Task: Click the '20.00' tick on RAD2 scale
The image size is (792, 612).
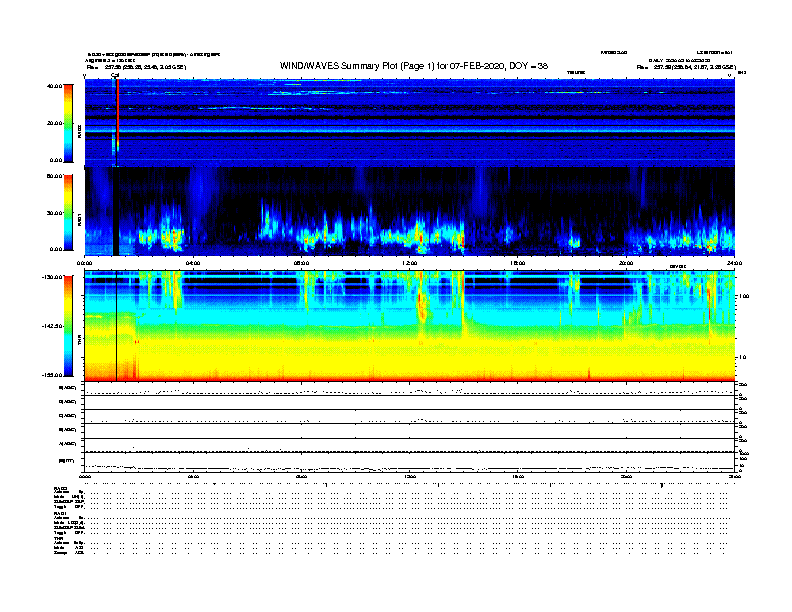Action: pos(55,123)
